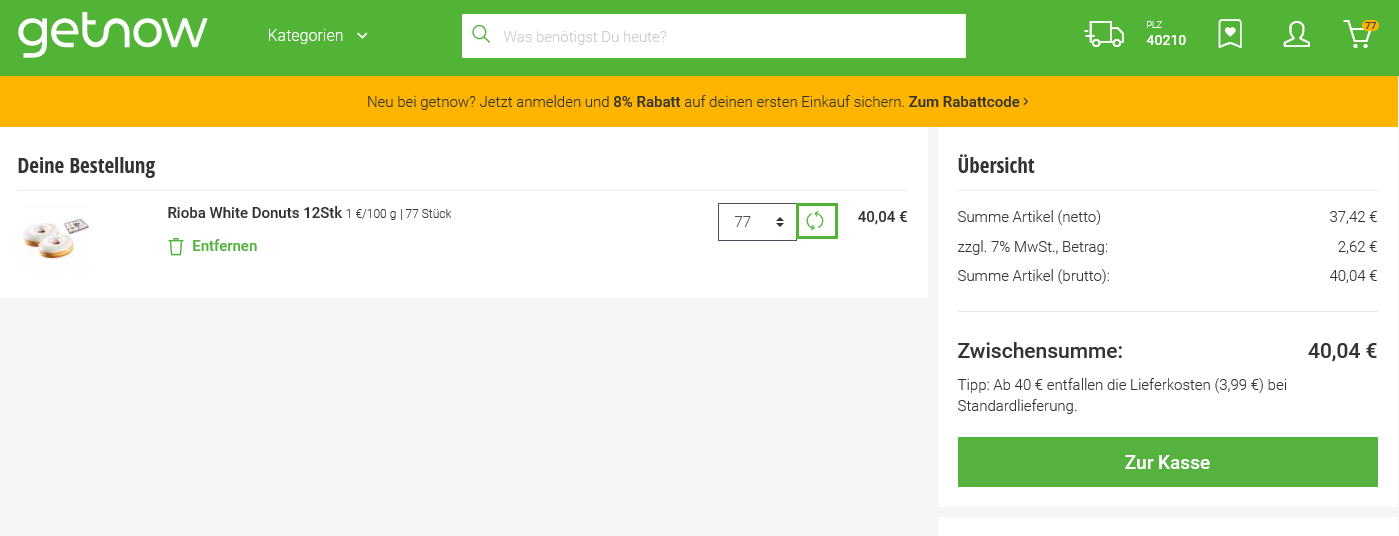Open the delivery truck icon

point(1104,35)
